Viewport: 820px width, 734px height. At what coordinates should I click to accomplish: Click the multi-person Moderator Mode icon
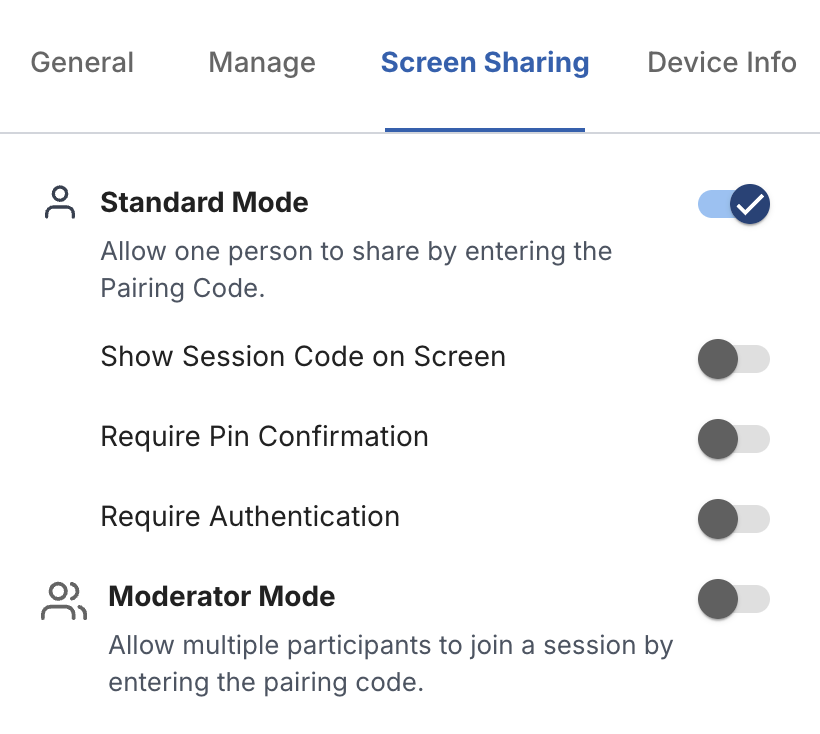click(64, 601)
